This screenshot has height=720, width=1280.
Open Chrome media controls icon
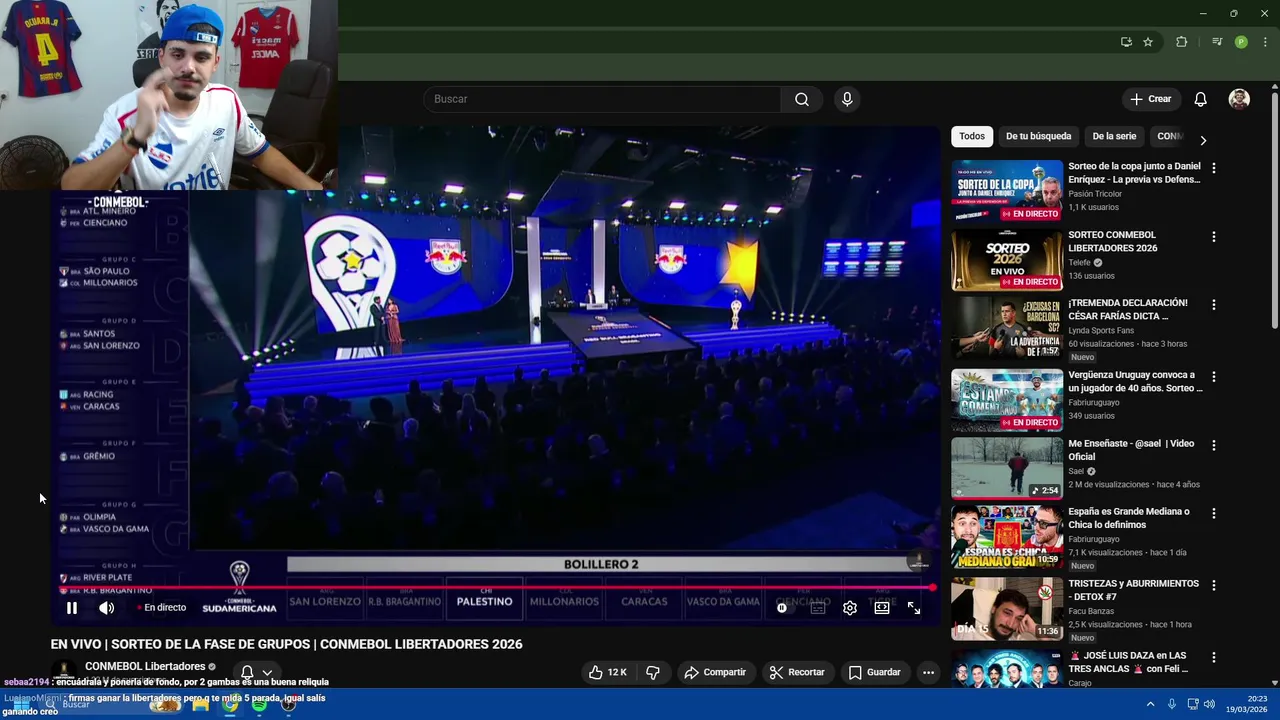(1217, 42)
